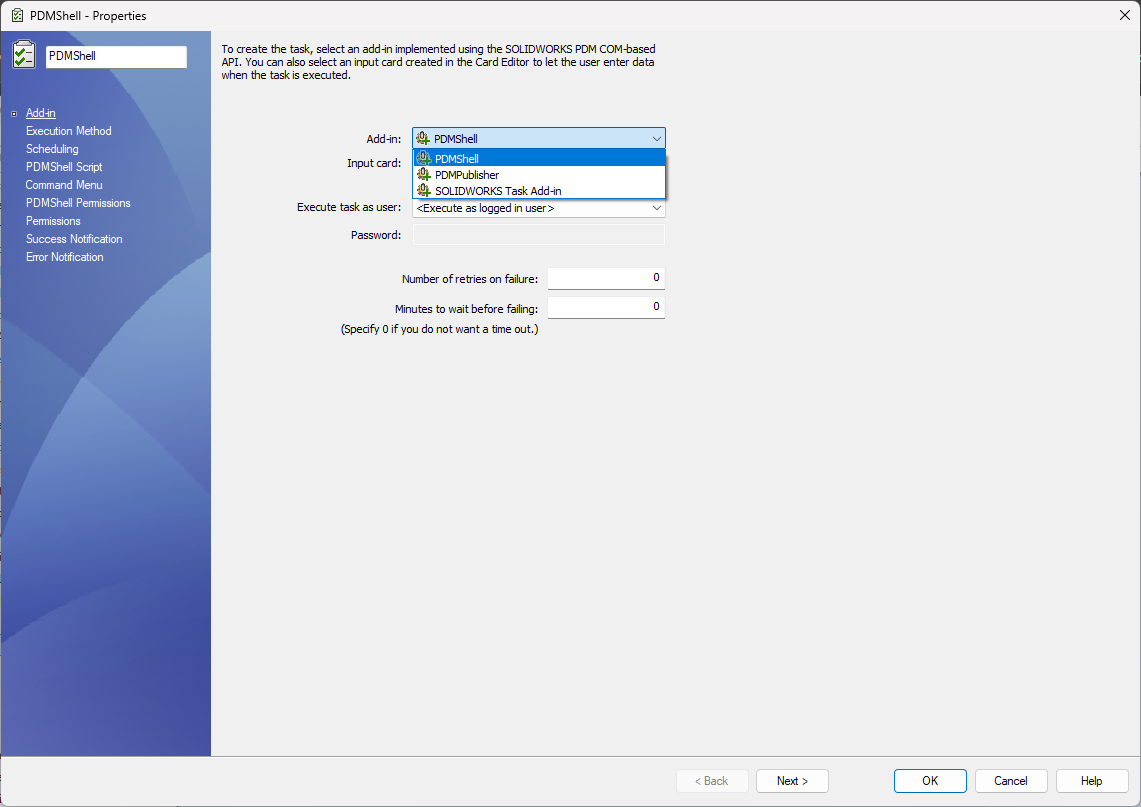
Task: Click the Input card label
Action: (374, 163)
